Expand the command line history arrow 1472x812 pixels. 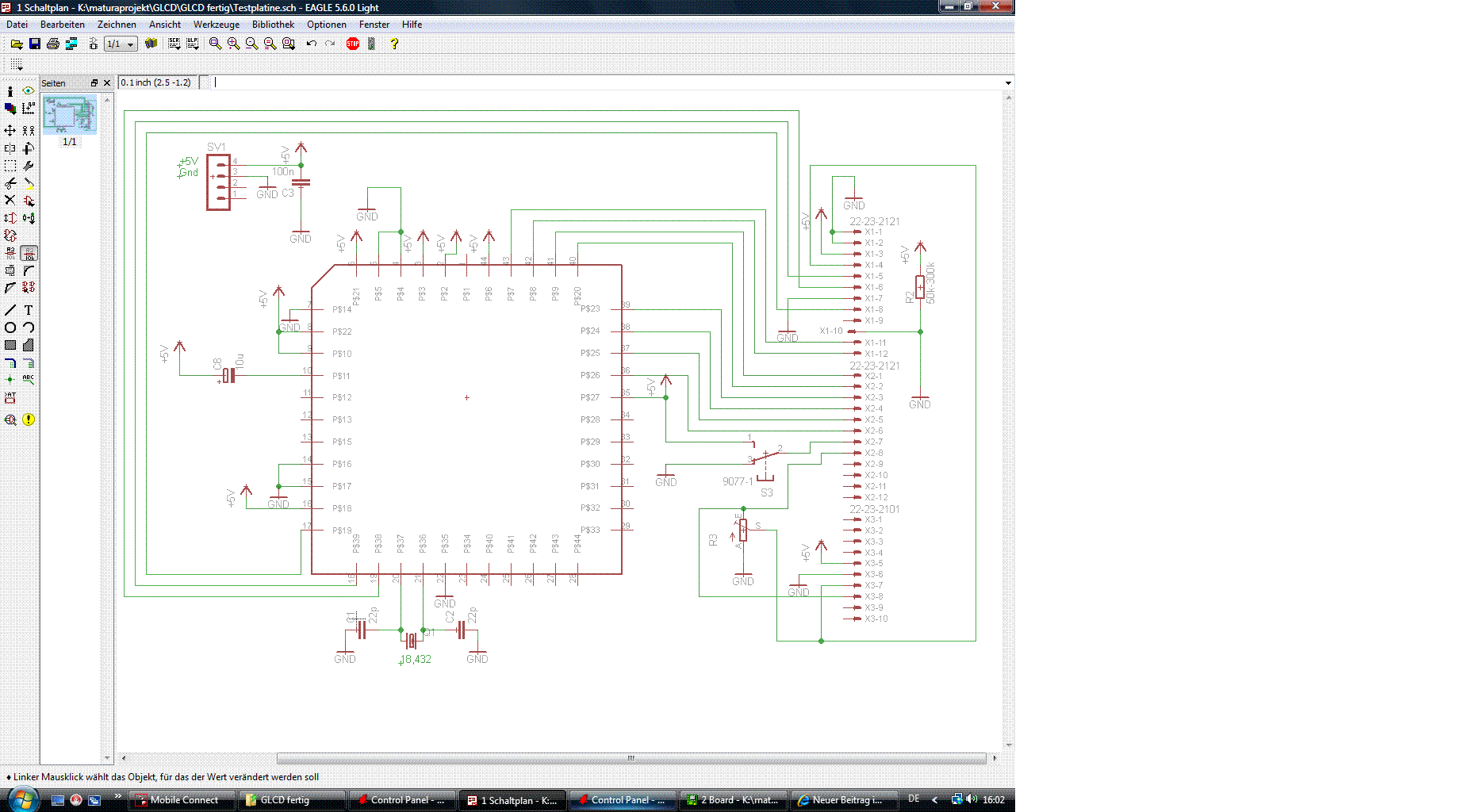point(1008,82)
